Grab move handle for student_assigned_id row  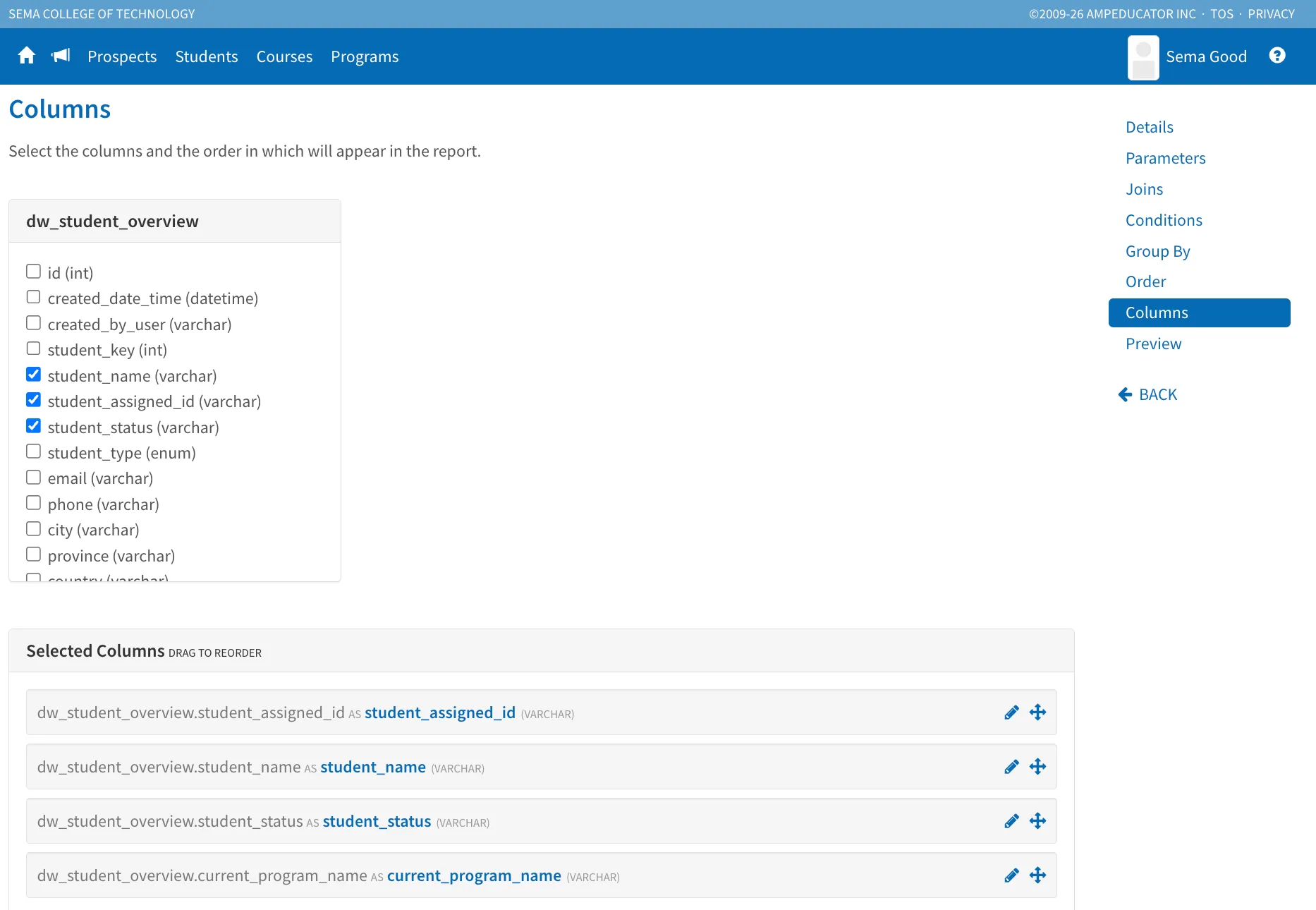pos(1037,712)
